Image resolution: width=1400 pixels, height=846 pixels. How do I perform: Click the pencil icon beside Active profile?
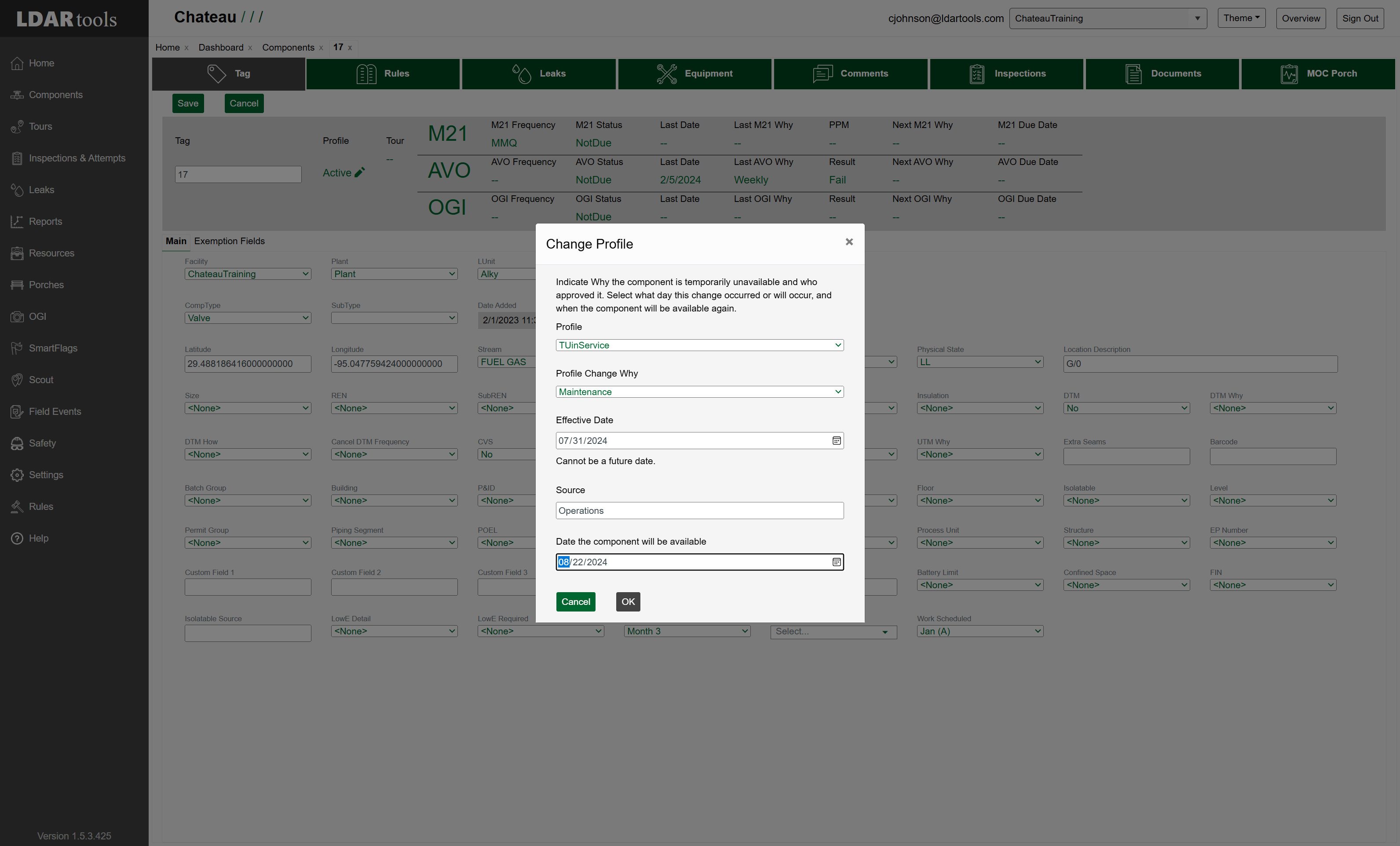point(359,172)
